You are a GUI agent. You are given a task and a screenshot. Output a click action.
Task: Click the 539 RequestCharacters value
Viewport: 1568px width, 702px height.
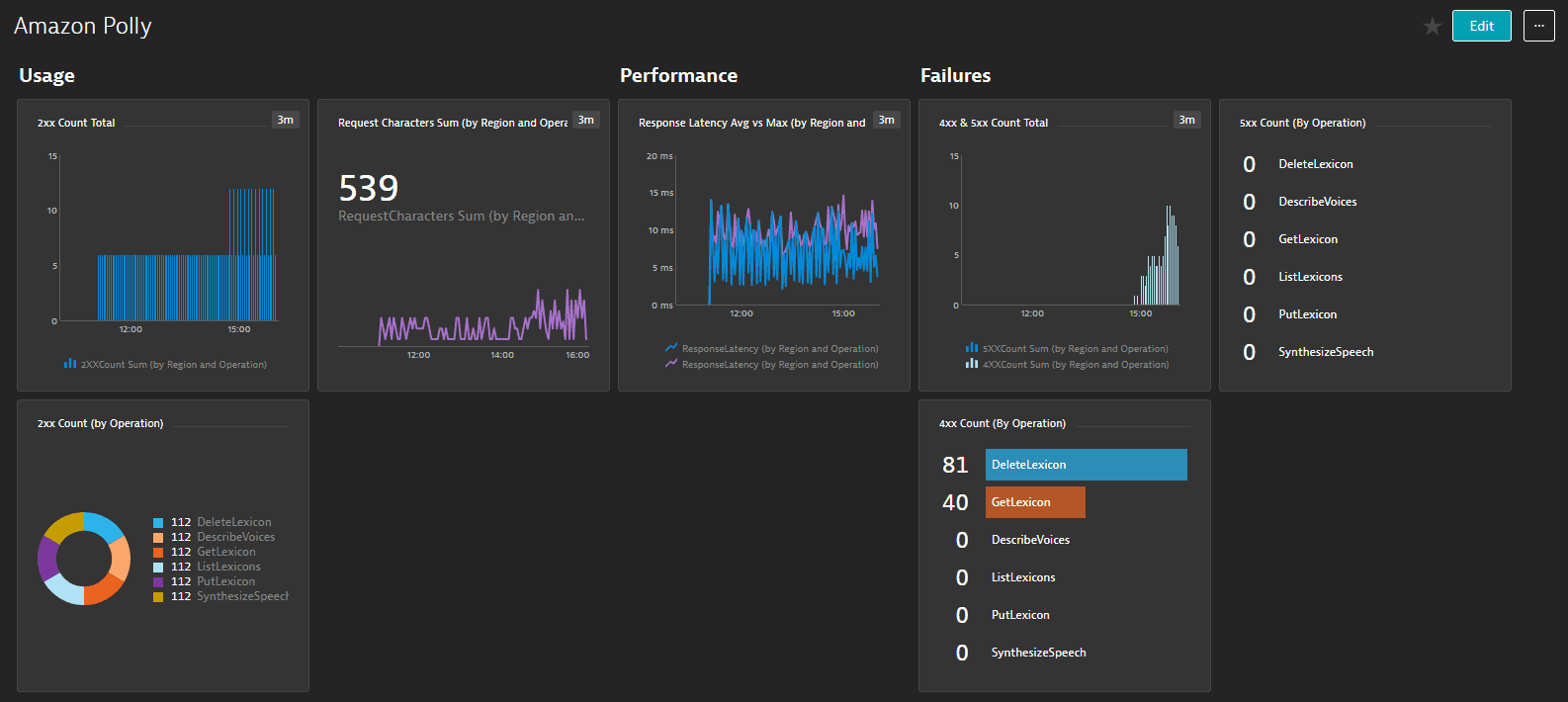(369, 188)
